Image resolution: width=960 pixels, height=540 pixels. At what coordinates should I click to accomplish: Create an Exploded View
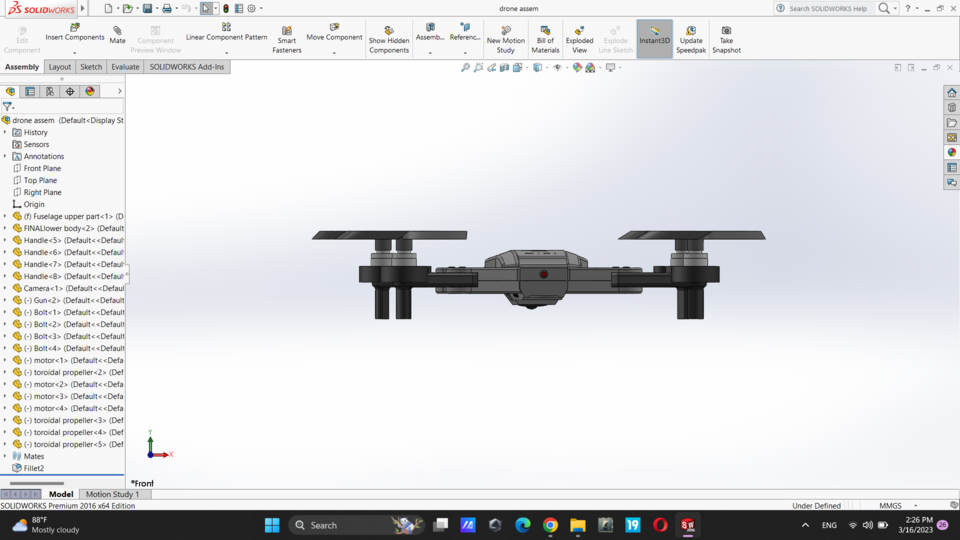[579, 40]
